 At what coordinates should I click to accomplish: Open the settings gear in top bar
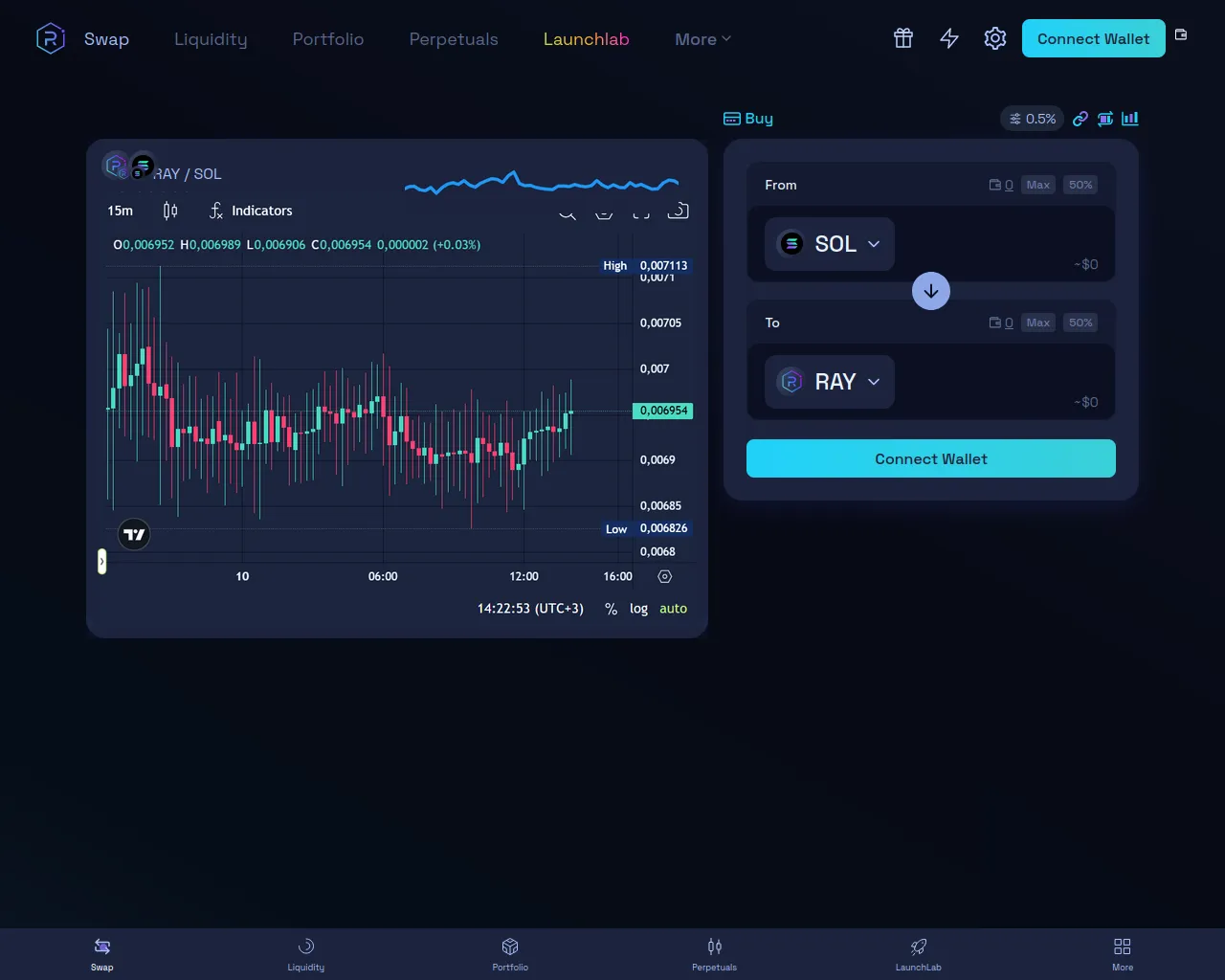[994, 38]
